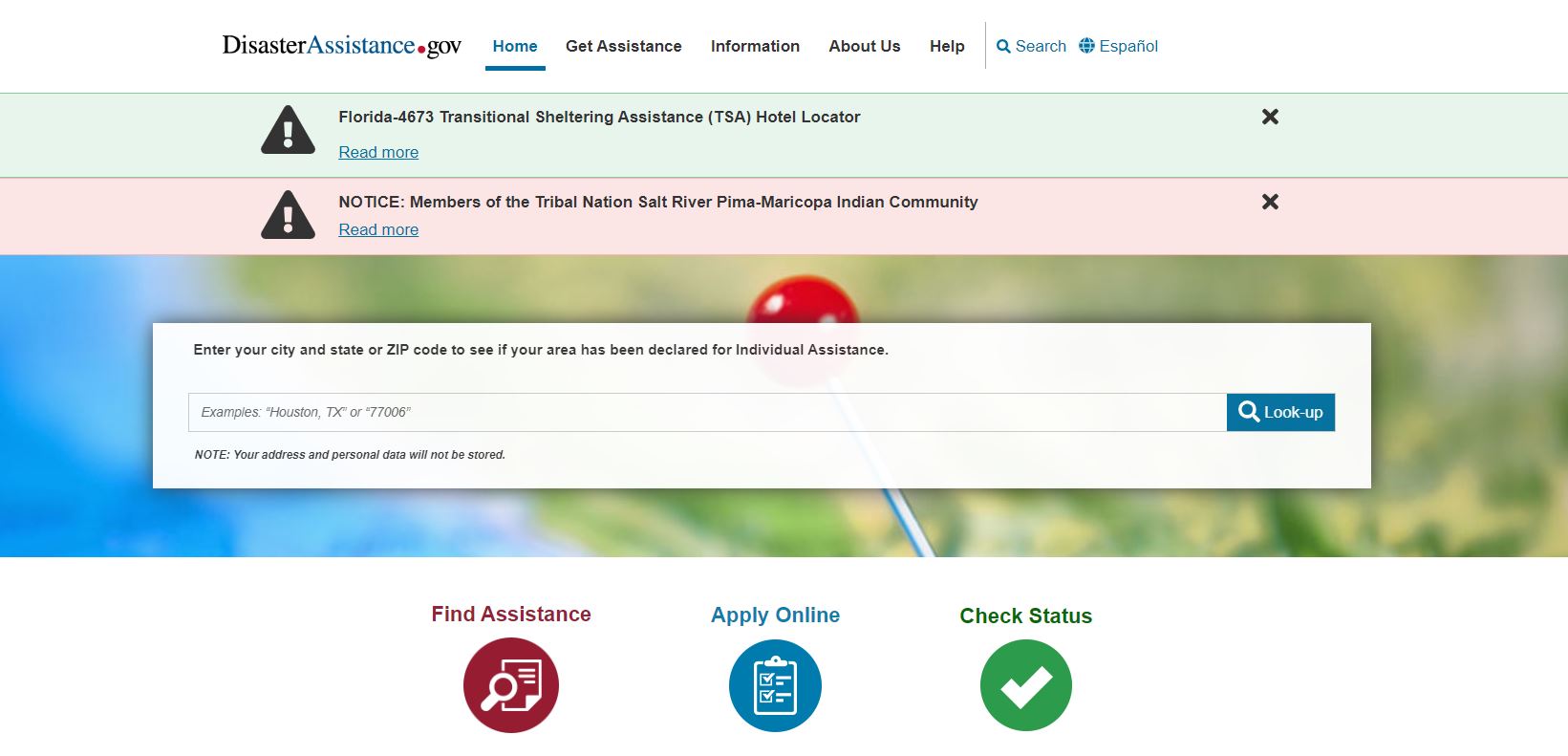
Task: Click the Find Assistance heading
Action: [x=511, y=615]
